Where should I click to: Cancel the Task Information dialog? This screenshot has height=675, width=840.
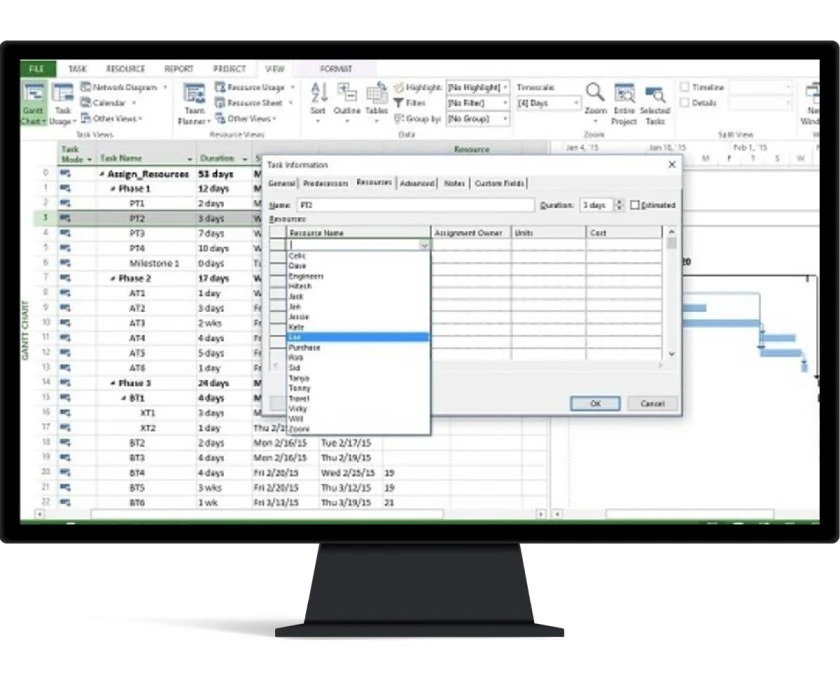[x=652, y=402]
